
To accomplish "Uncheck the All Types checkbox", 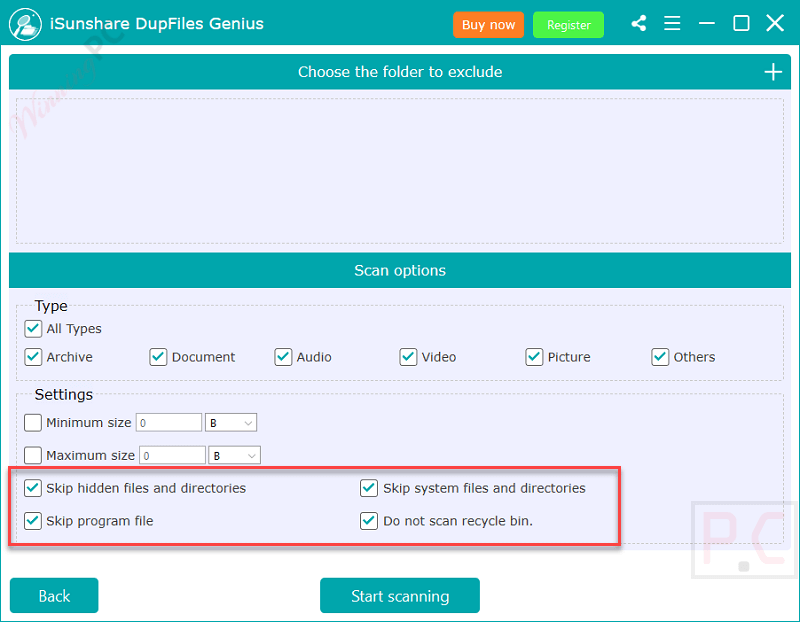I will 34,329.
